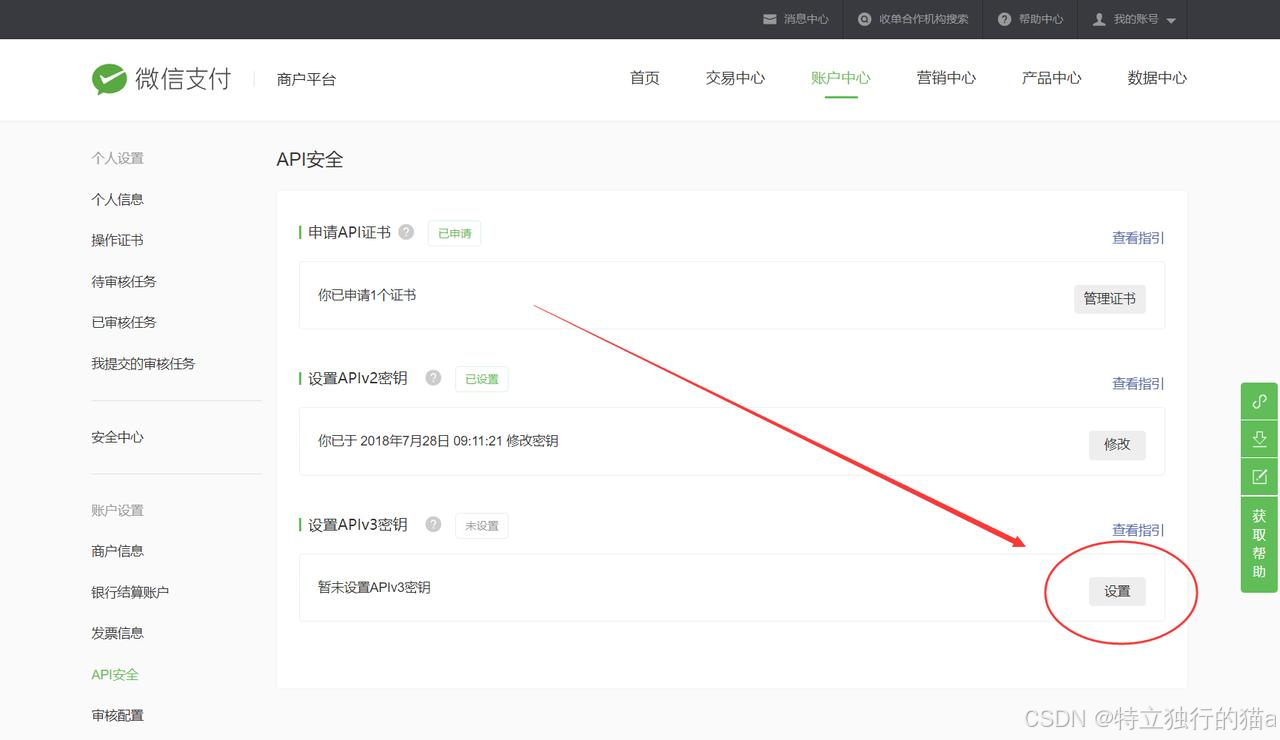Open 银行结算账户 in the sidebar

coord(130,592)
